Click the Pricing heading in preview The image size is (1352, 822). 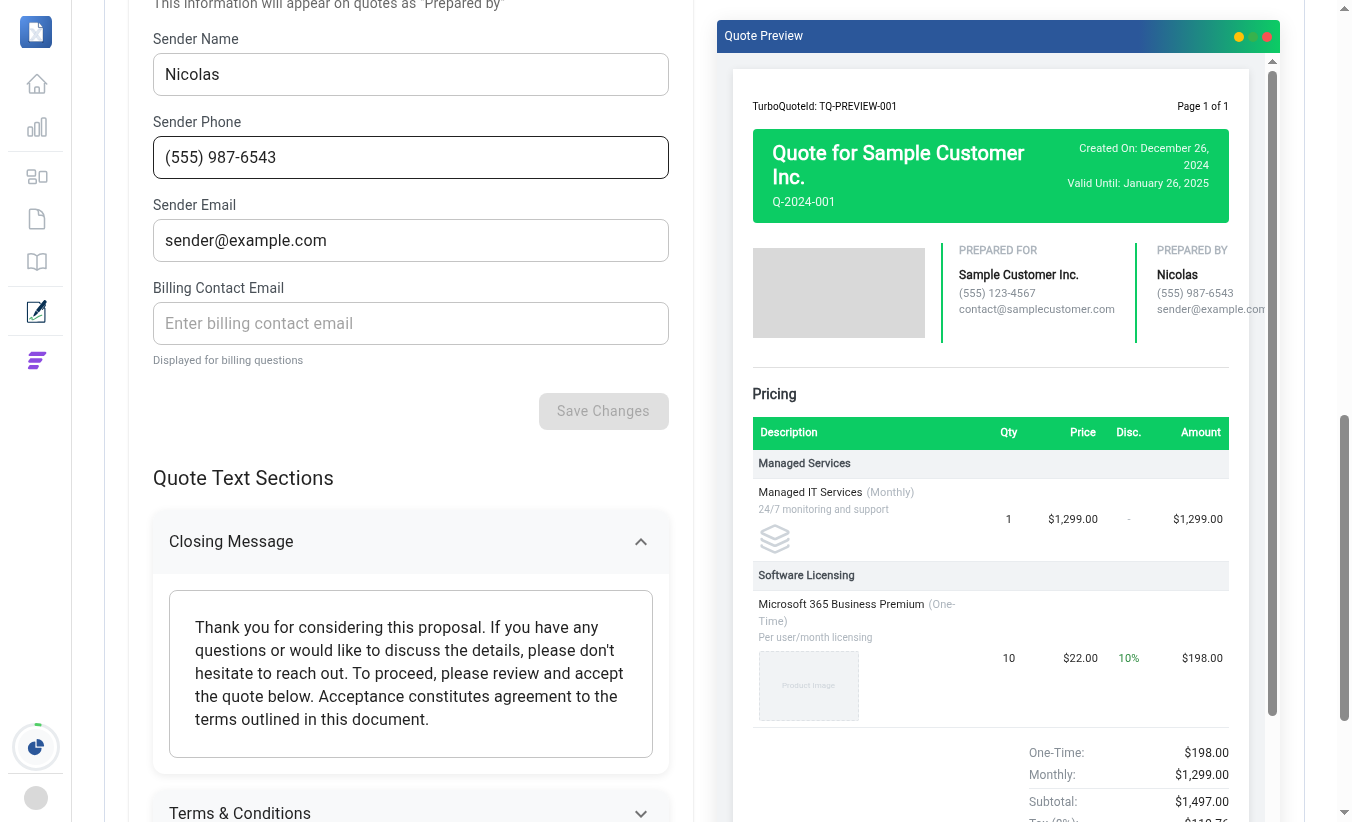[x=775, y=394]
